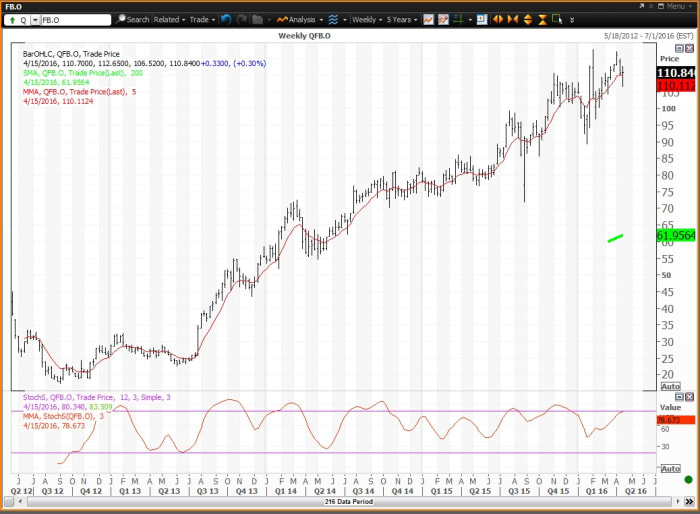Screen dimensions: 700x514
Task: Click horizontal expand orange arrows icon
Action: point(498,19)
